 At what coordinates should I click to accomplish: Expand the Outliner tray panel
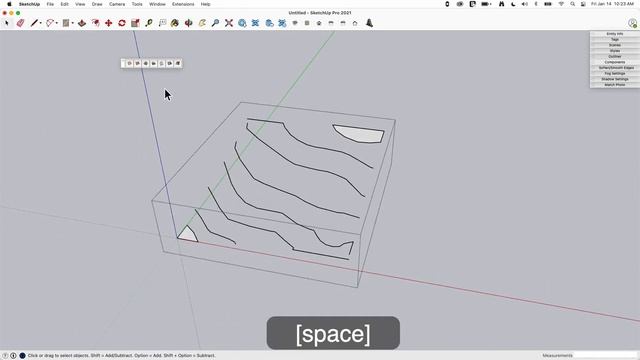click(615, 56)
